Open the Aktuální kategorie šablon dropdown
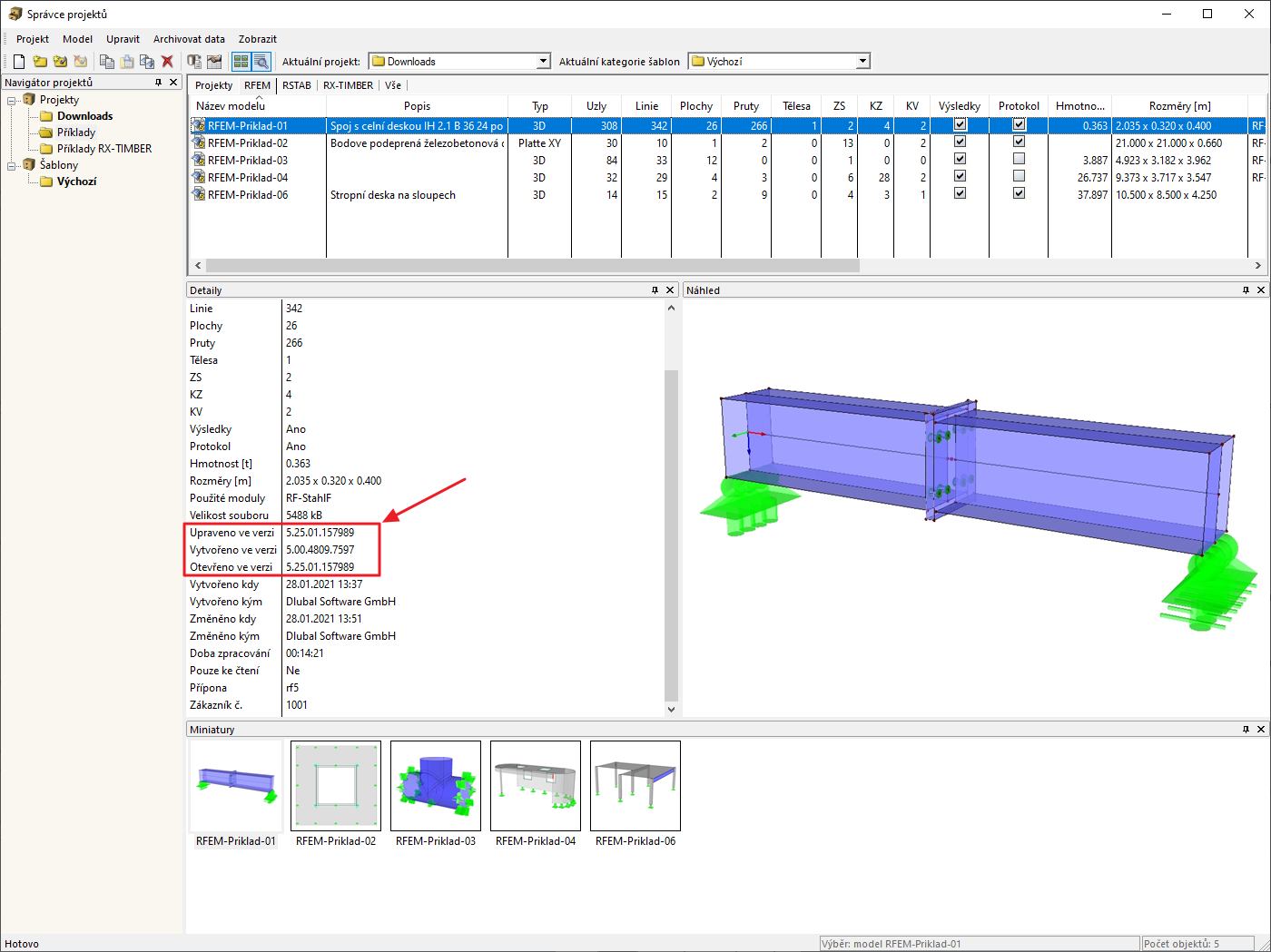The image size is (1271, 952). tap(862, 62)
